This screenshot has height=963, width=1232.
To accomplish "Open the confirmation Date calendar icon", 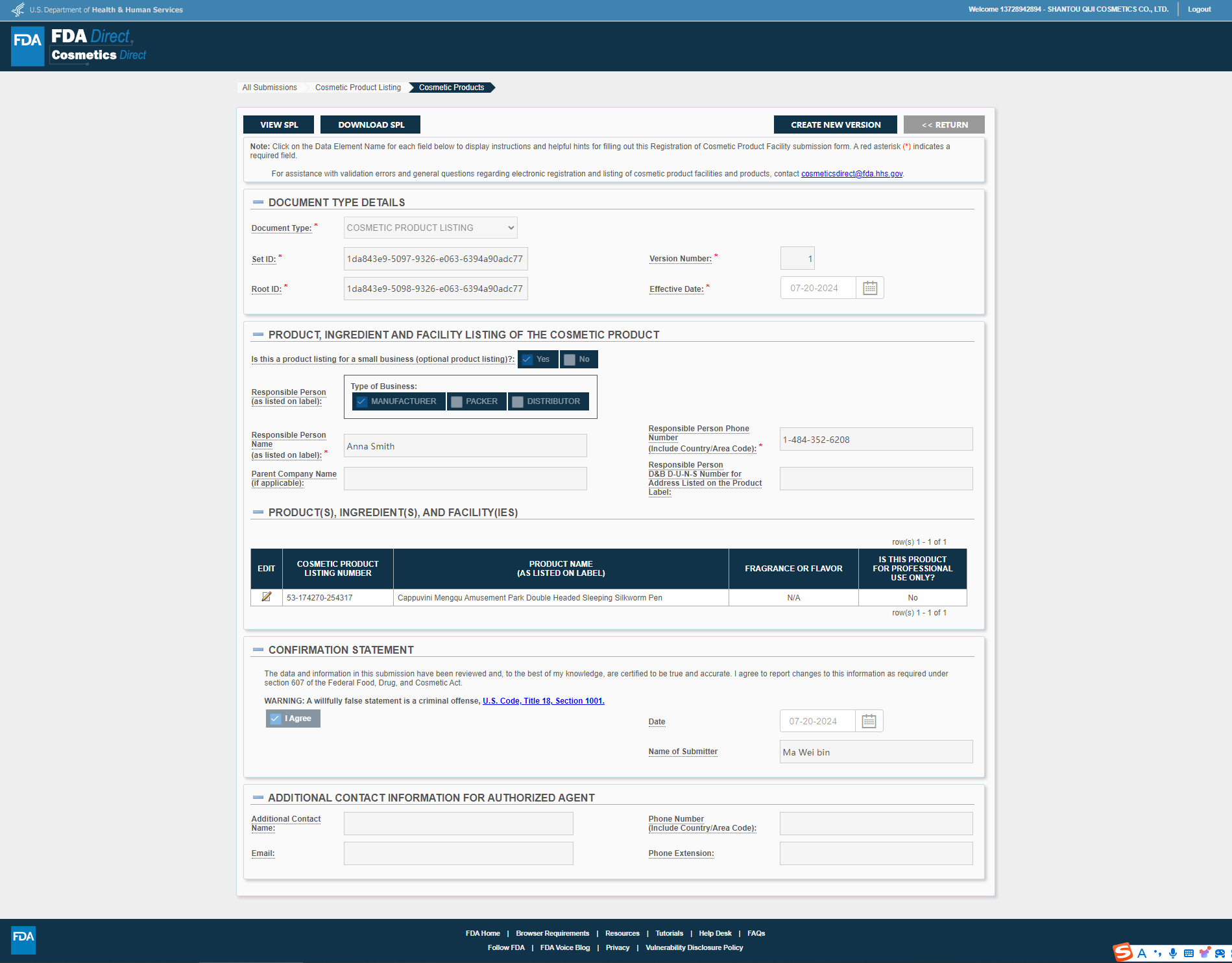I will (868, 721).
